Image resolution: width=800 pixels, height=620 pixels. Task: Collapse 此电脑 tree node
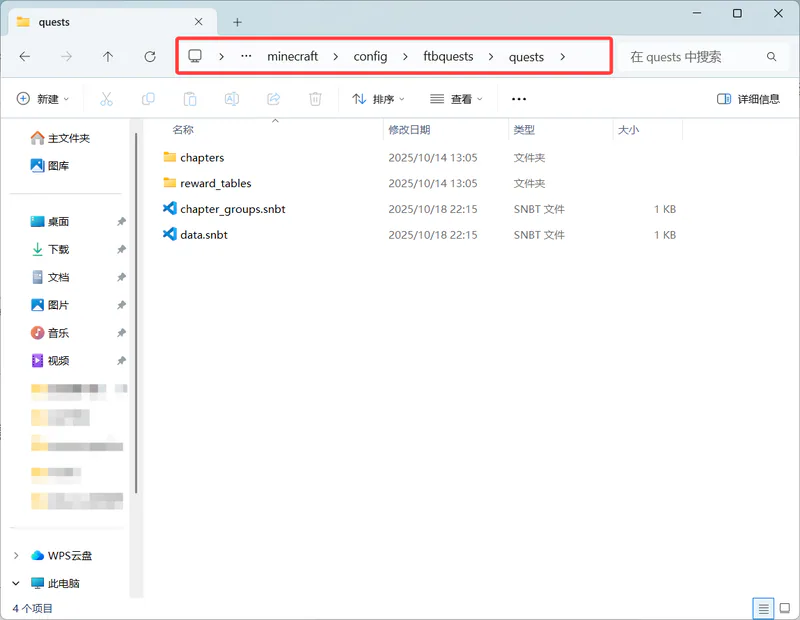(16, 583)
